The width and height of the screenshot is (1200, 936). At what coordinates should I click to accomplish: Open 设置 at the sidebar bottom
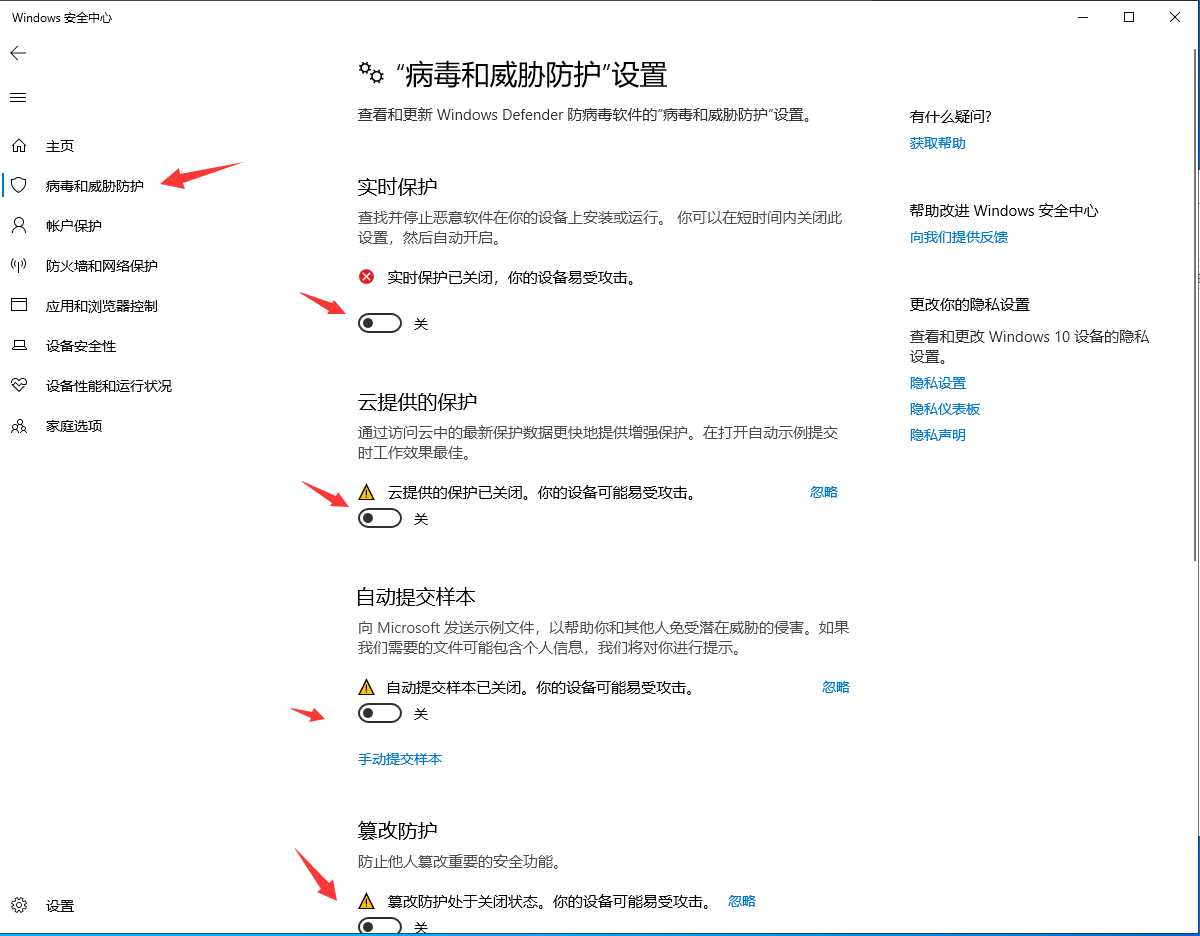click(60, 906)
